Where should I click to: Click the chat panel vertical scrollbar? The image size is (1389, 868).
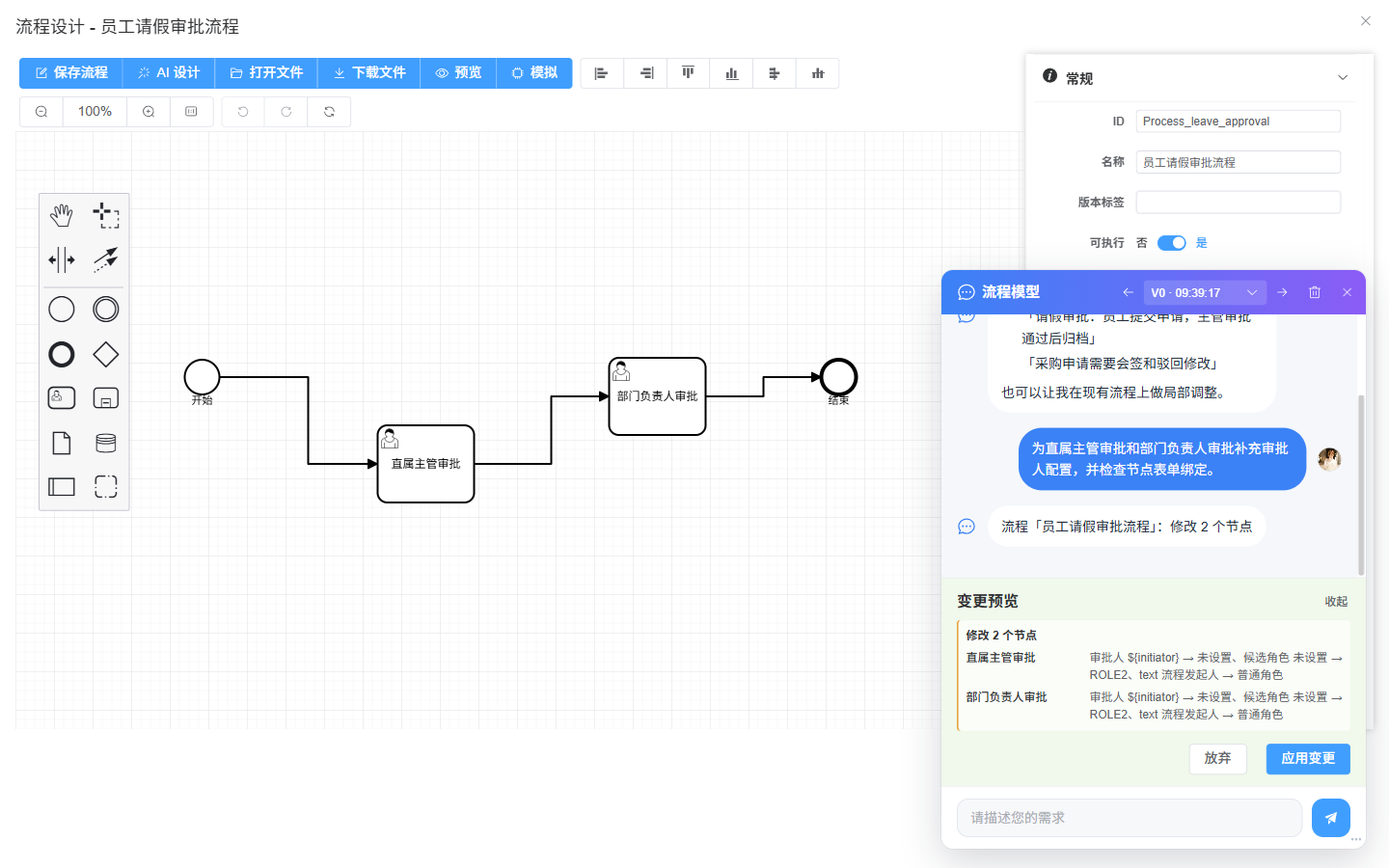[1361, 485]
